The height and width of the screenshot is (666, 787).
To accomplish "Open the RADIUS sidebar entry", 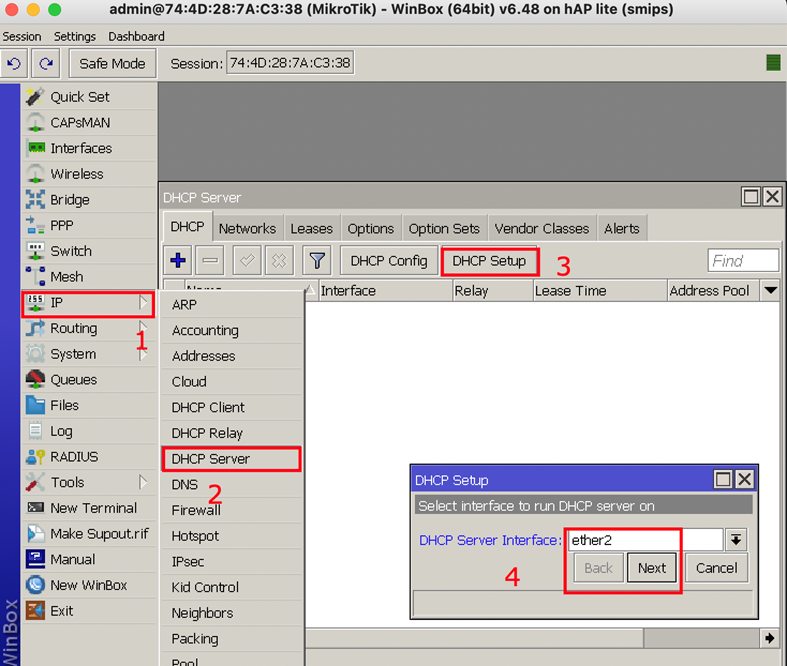I will click(89, 457).
